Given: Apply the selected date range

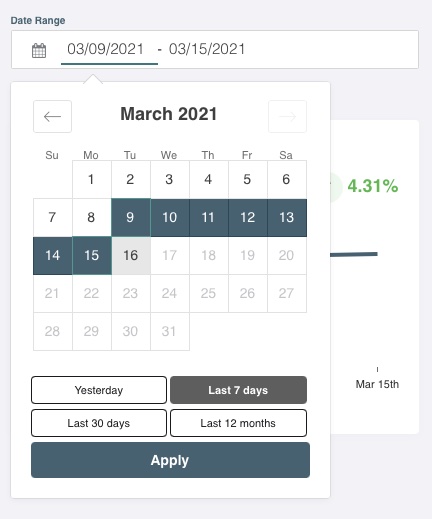Looking at the screenshot, I should (x=170, y=460).
